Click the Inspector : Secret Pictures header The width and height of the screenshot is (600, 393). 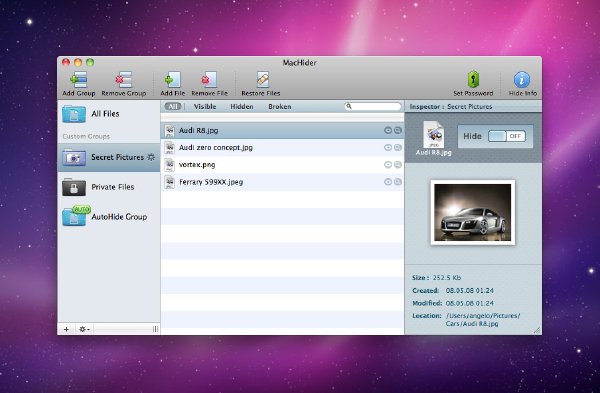click(451, 107)
